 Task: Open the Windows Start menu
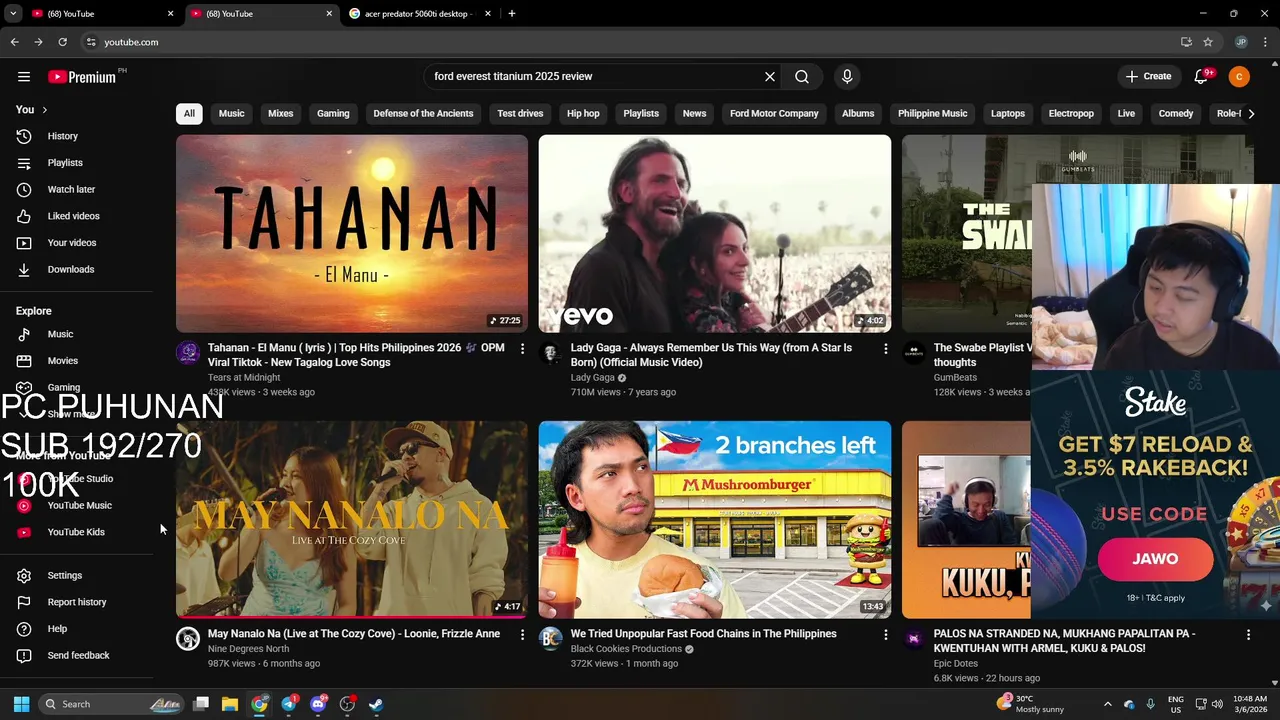21,704
